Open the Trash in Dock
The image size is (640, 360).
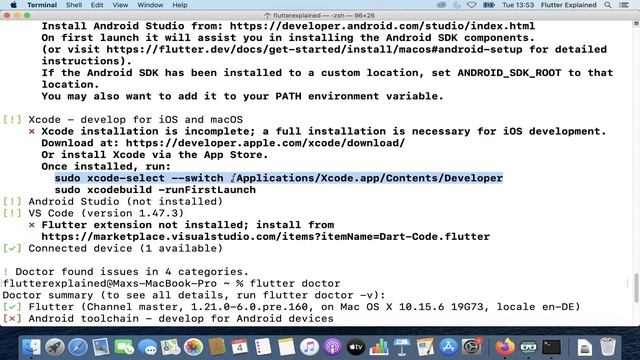(608, 347)
